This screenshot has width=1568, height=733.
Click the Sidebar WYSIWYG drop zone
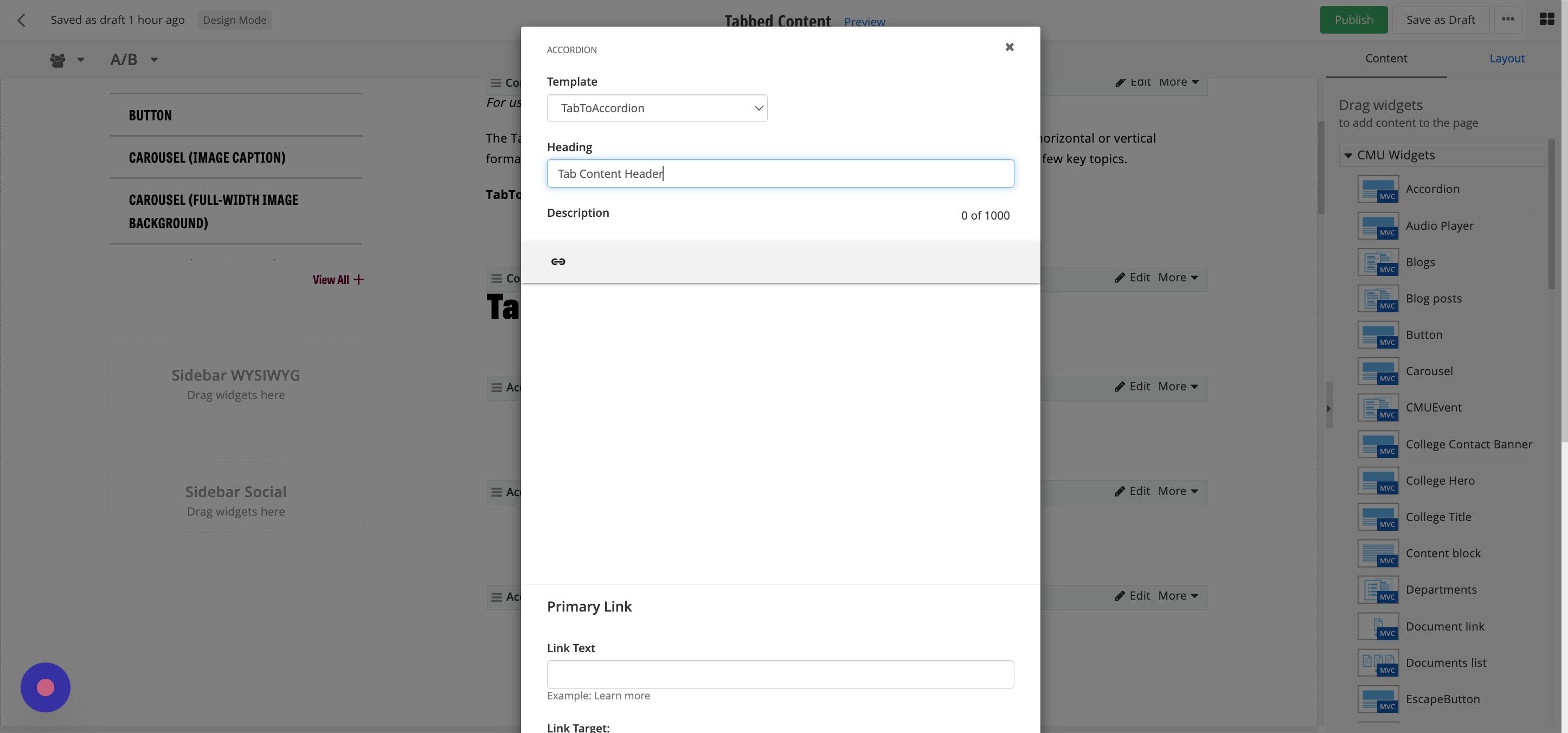(236, 382)
